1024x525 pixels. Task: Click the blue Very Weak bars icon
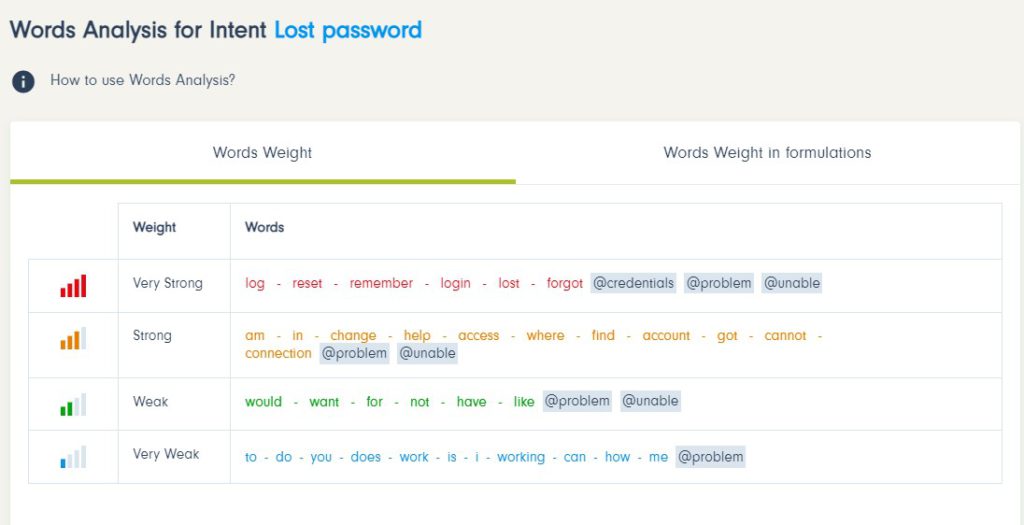click(73, 456)
